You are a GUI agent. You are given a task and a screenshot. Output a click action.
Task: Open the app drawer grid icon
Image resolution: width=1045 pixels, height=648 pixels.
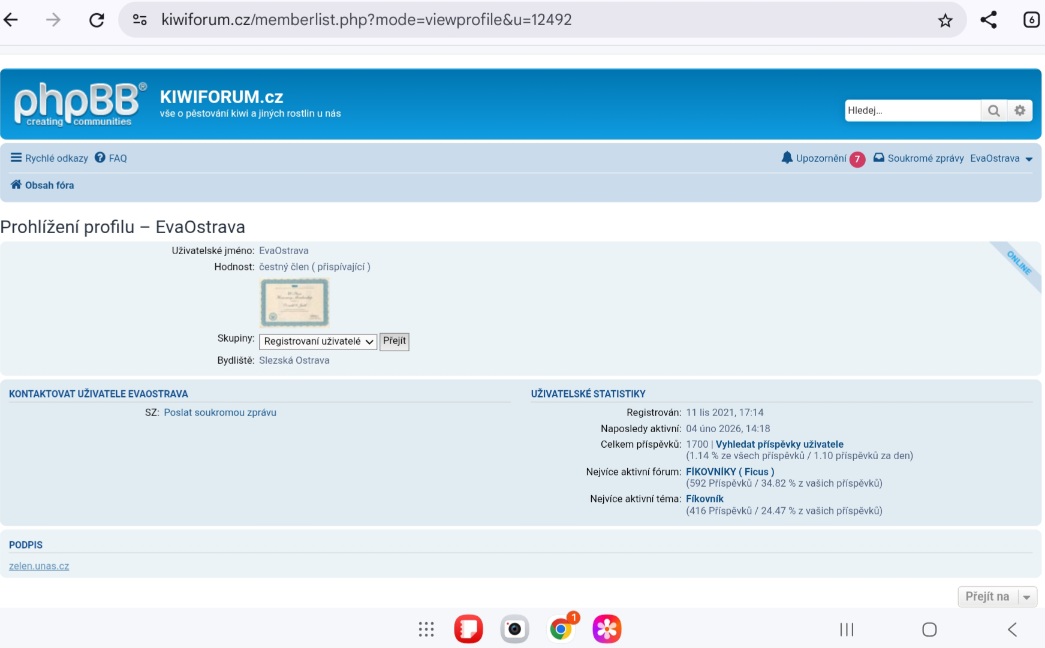coord(427,629)
